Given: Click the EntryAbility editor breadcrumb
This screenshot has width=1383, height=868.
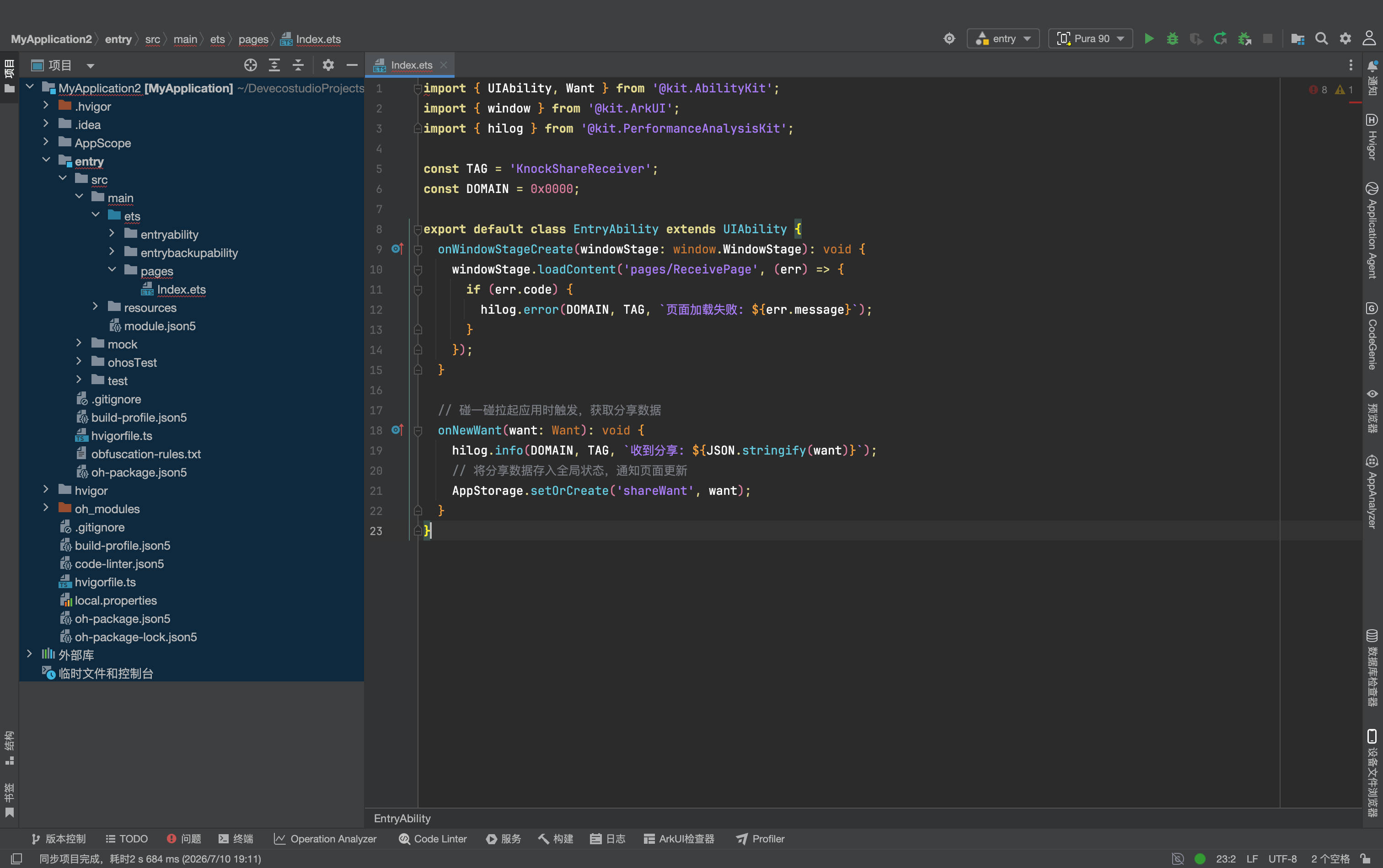Looking at the screenshot, I should 402,818.
